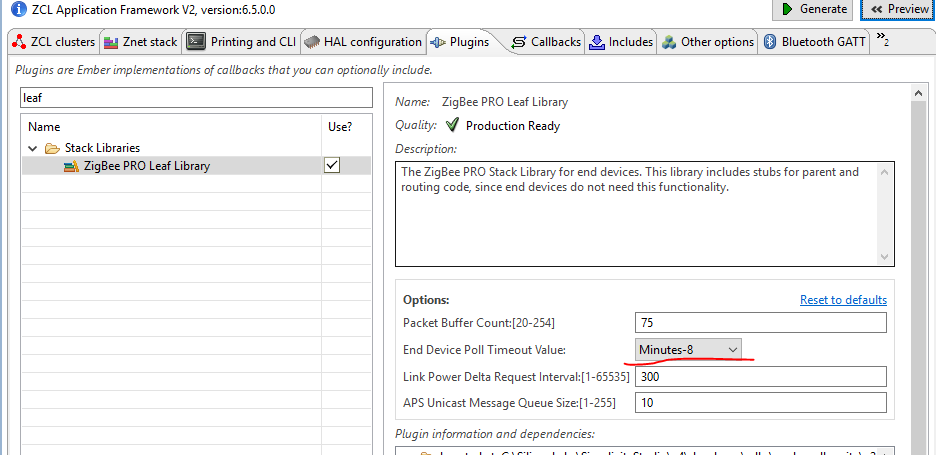The height and width of the screenshot is (455, 936).
Task: Collapse the Stack Libraries folder
Action: tap(34, 148)
